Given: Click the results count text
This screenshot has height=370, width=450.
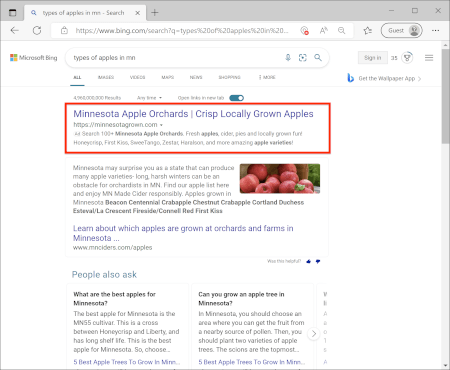Looking at the screenshot, I should [97, 98].
